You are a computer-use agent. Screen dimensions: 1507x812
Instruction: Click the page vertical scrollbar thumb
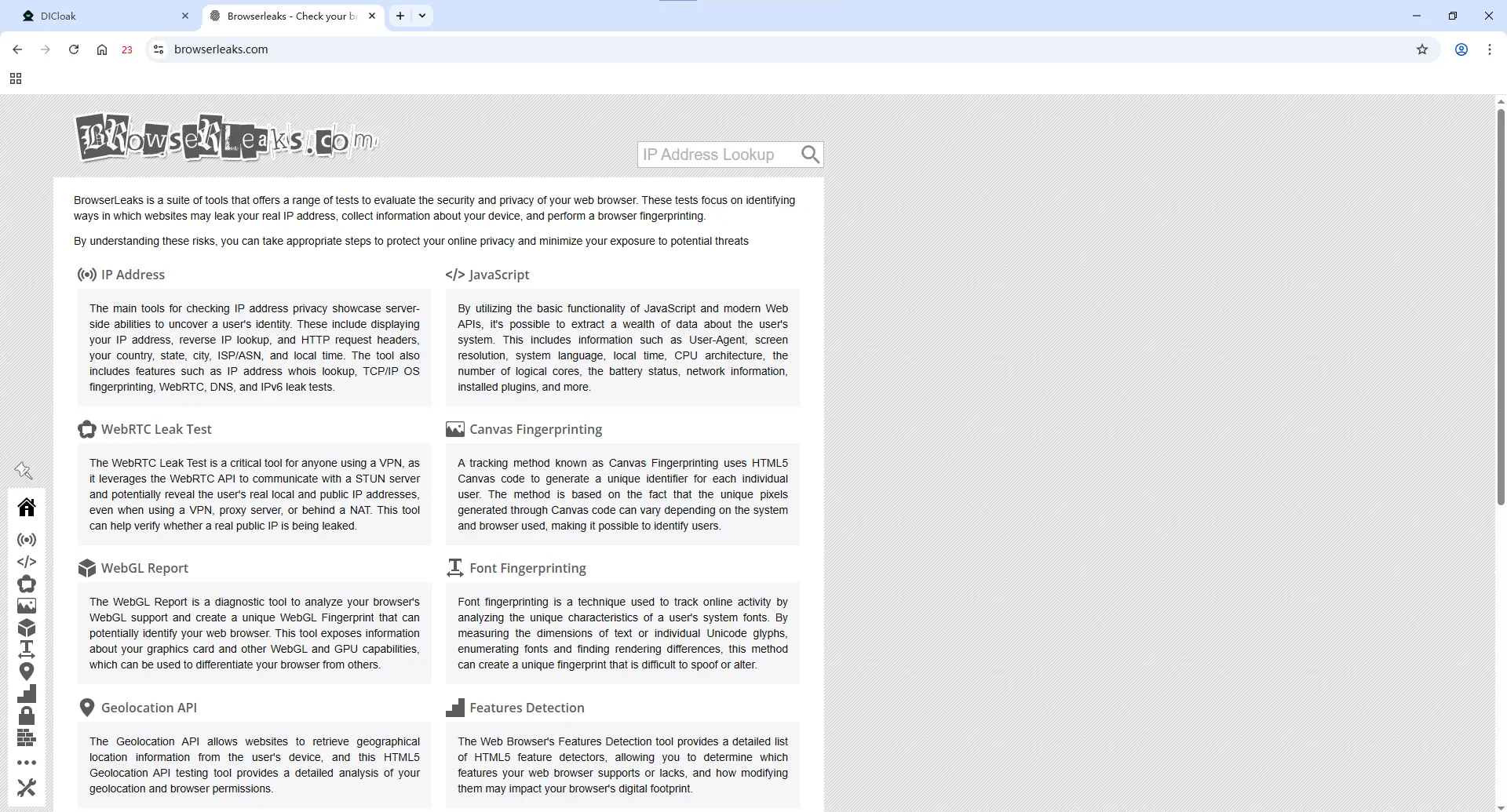click(x=1501, y=306)
